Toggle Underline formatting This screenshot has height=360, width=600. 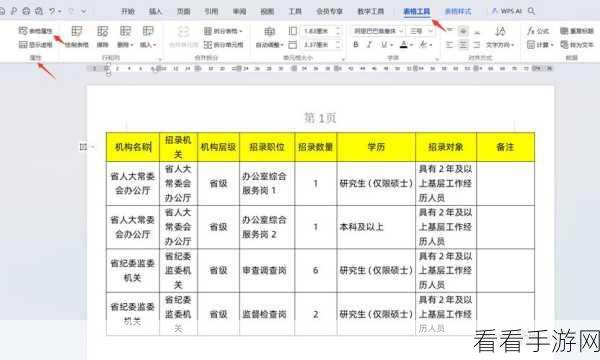[384, 45]
